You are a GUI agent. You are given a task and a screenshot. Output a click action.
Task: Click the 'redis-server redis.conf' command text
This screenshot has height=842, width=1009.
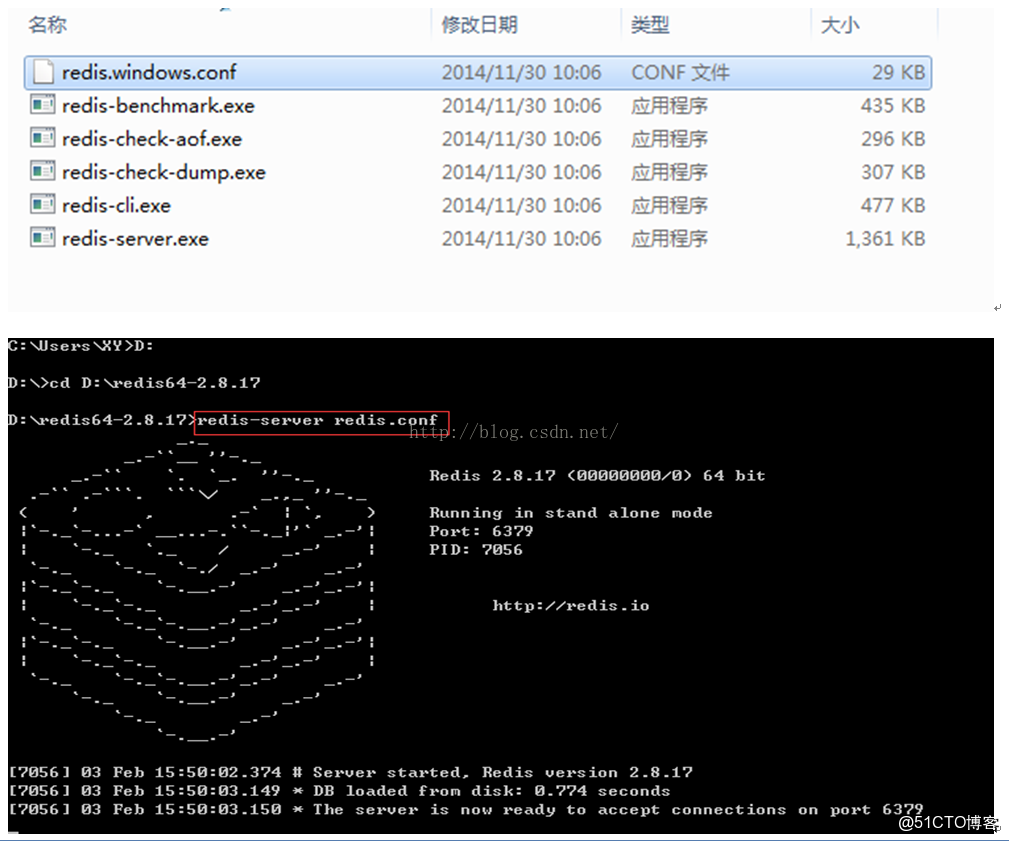(317, 420)
